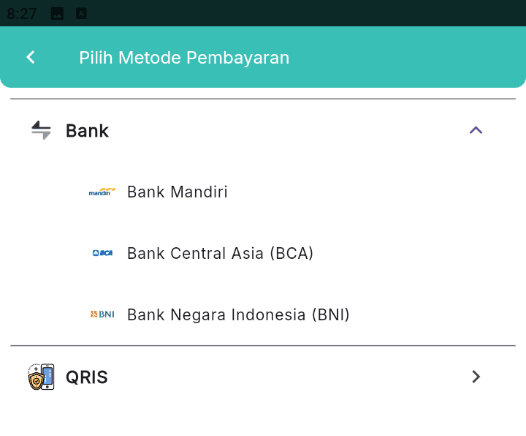The image size is (526, 436).
Task: Click the BNI logo
Action: (102, 314)
